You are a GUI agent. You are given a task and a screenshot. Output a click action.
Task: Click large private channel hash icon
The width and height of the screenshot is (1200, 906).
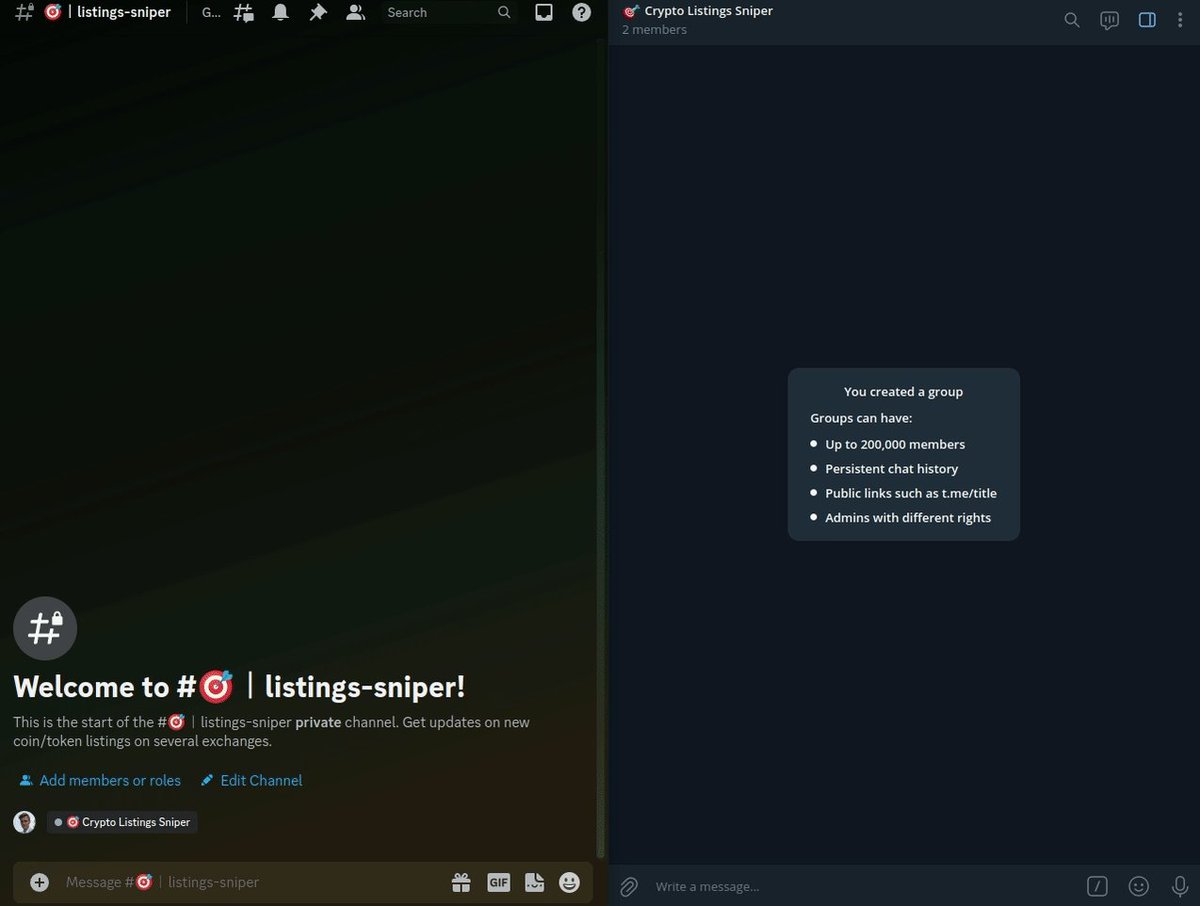(x=45, y=628)
